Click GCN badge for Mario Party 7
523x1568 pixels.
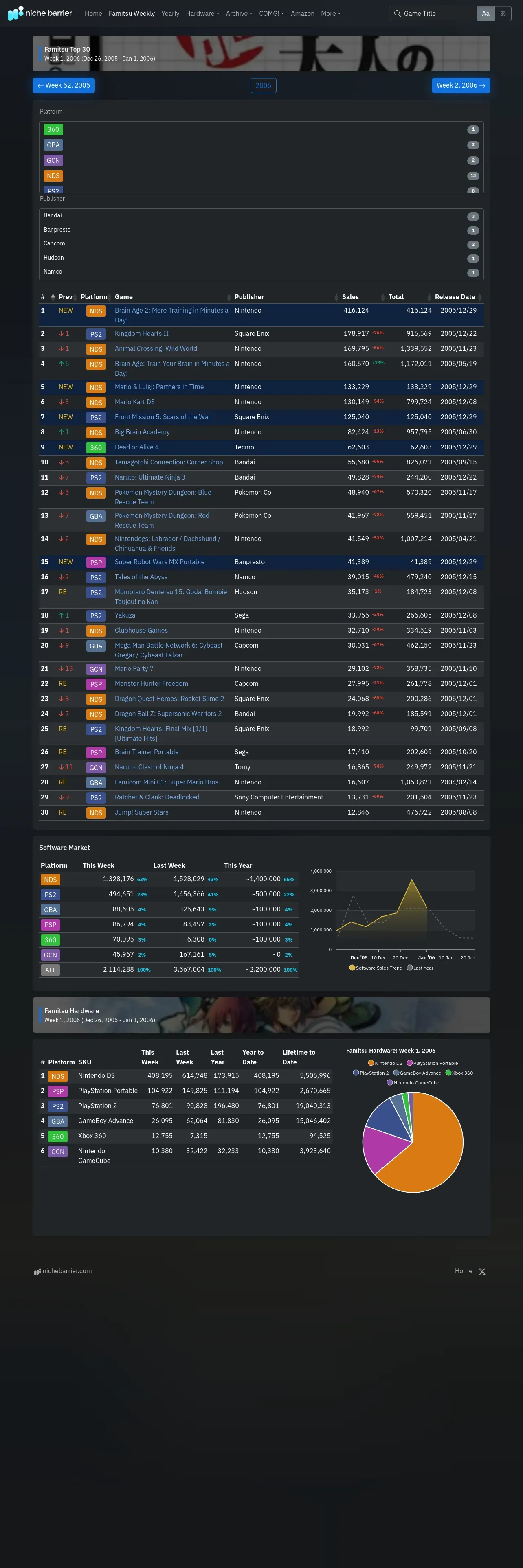[96, 669]
